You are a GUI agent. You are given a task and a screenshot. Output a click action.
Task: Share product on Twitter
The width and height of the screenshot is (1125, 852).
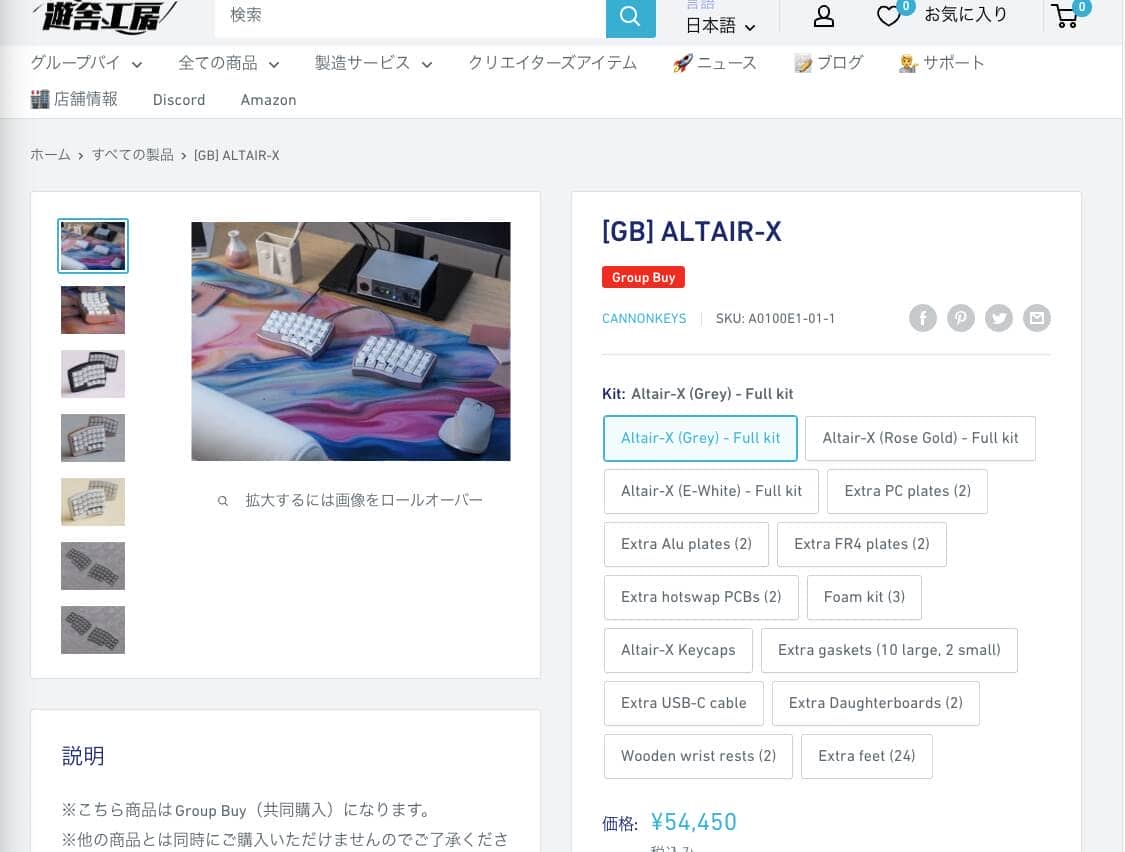999,318
